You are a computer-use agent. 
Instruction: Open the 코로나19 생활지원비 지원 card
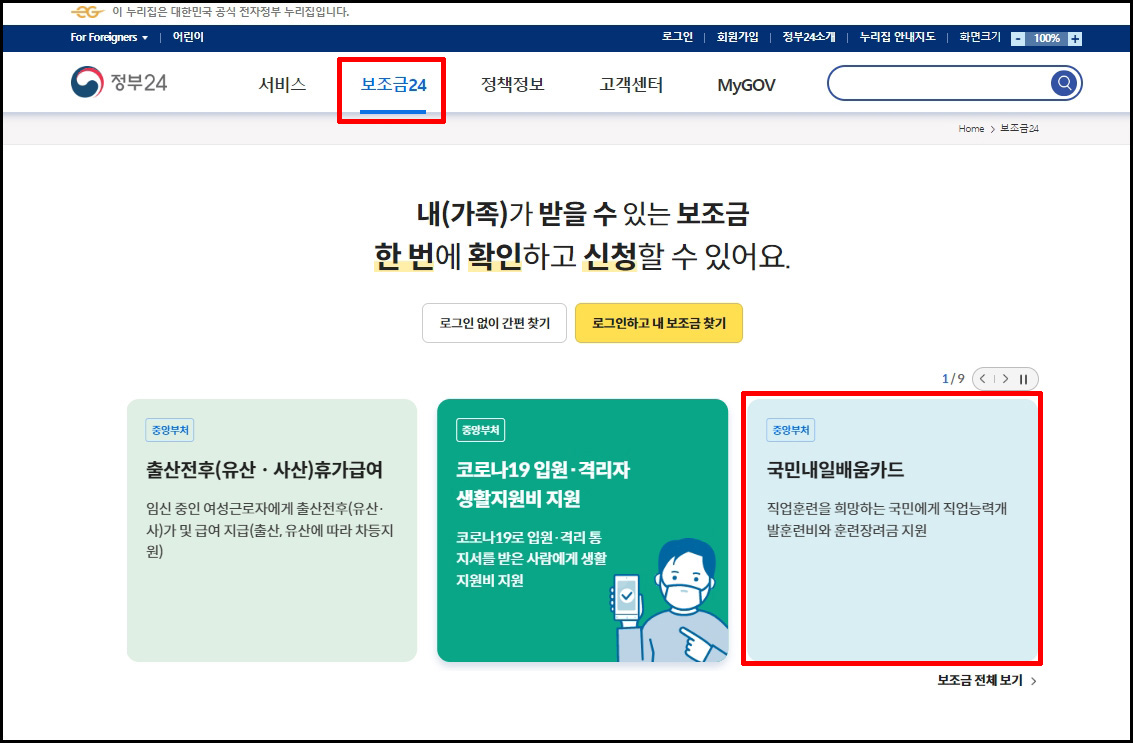pos(582,531)
